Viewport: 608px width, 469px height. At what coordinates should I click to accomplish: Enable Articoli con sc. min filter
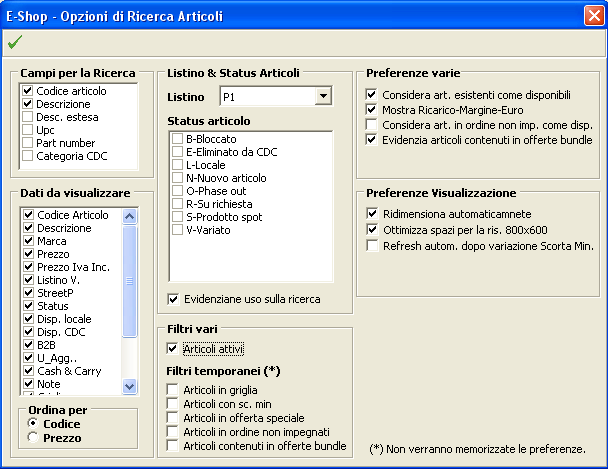172,403
